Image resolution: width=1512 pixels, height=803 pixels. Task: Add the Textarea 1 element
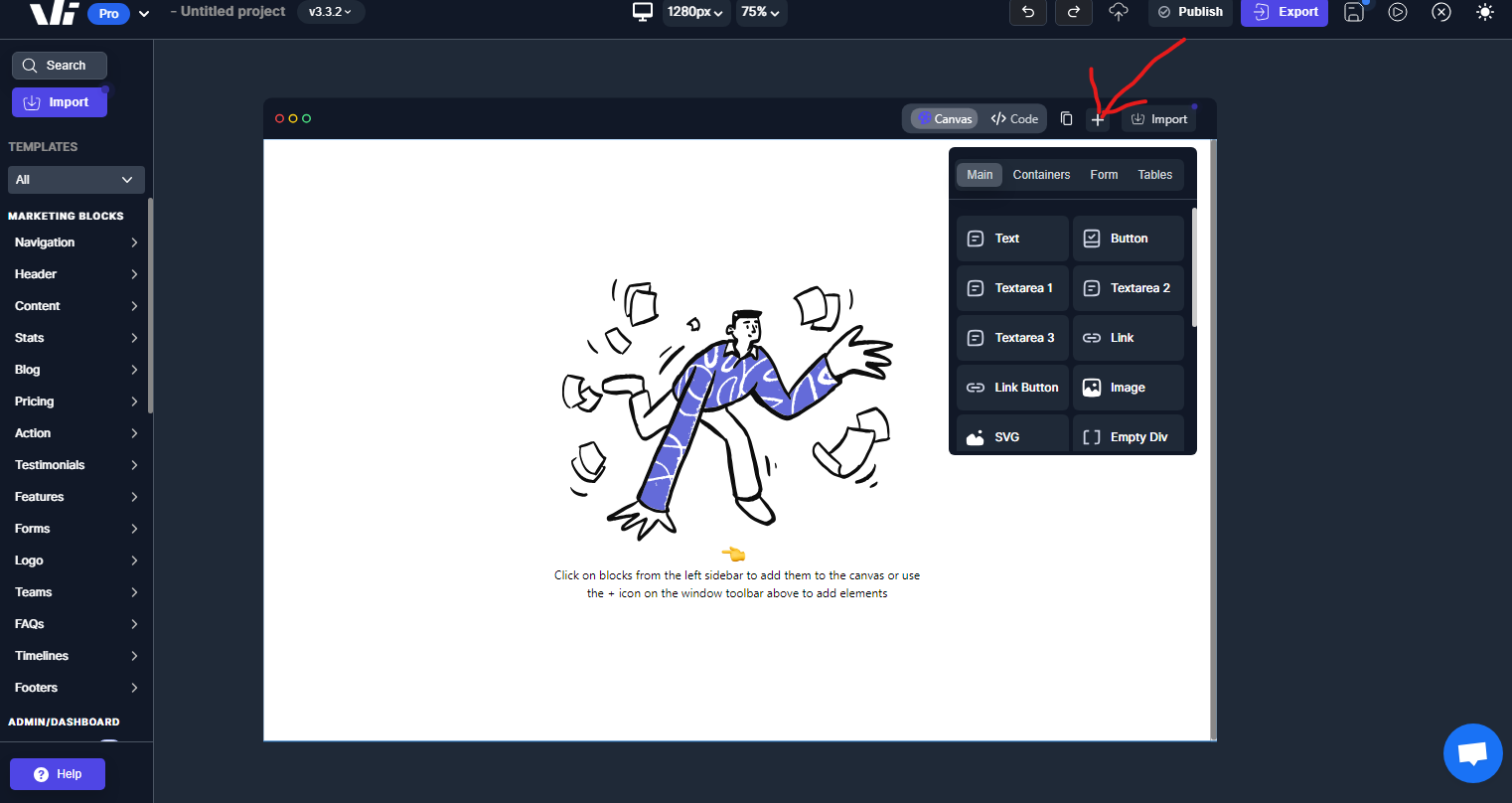1013,288
